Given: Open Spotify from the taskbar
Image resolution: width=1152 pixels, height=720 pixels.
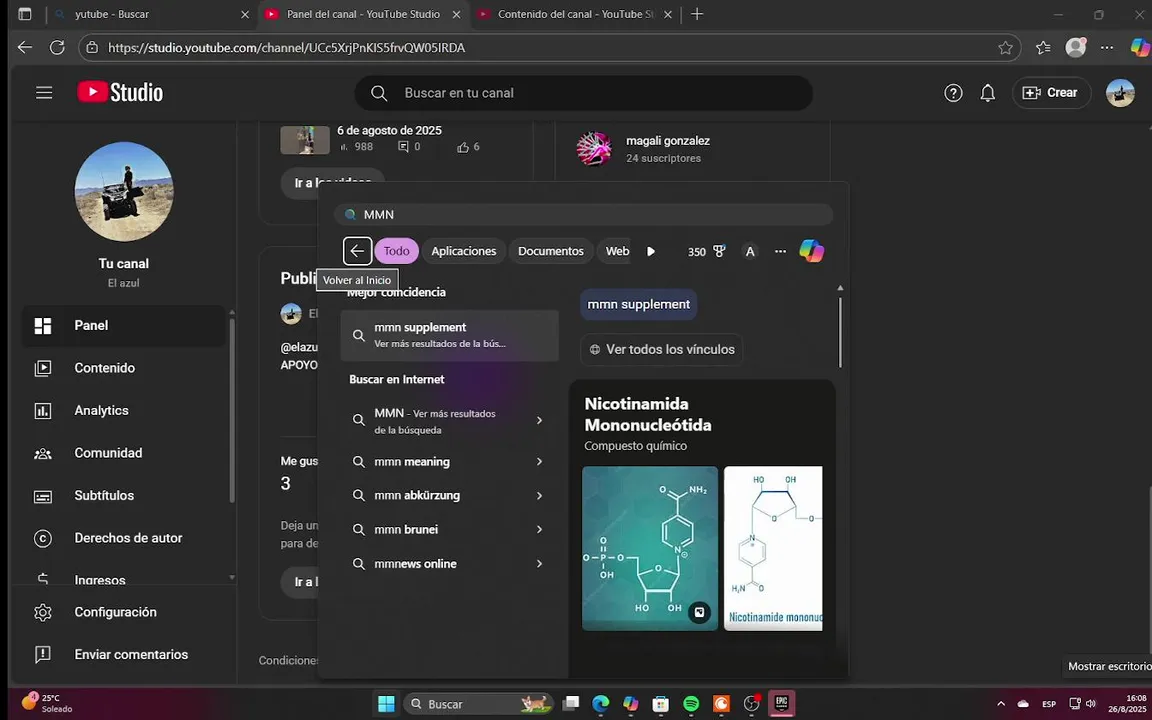Looking at the screenshot, I should [x=691, y=704].
